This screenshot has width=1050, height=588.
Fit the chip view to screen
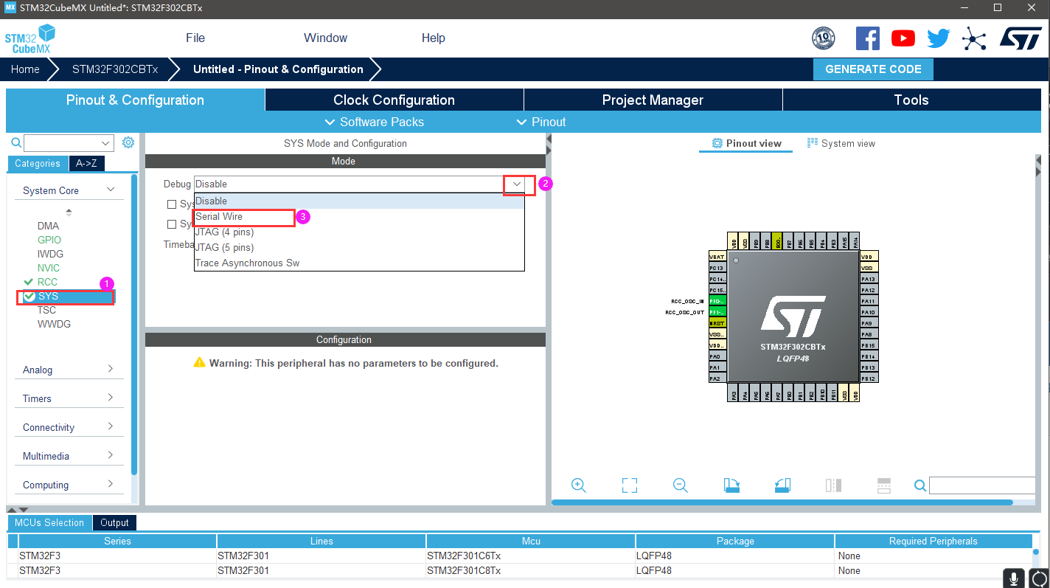(629, 486)
